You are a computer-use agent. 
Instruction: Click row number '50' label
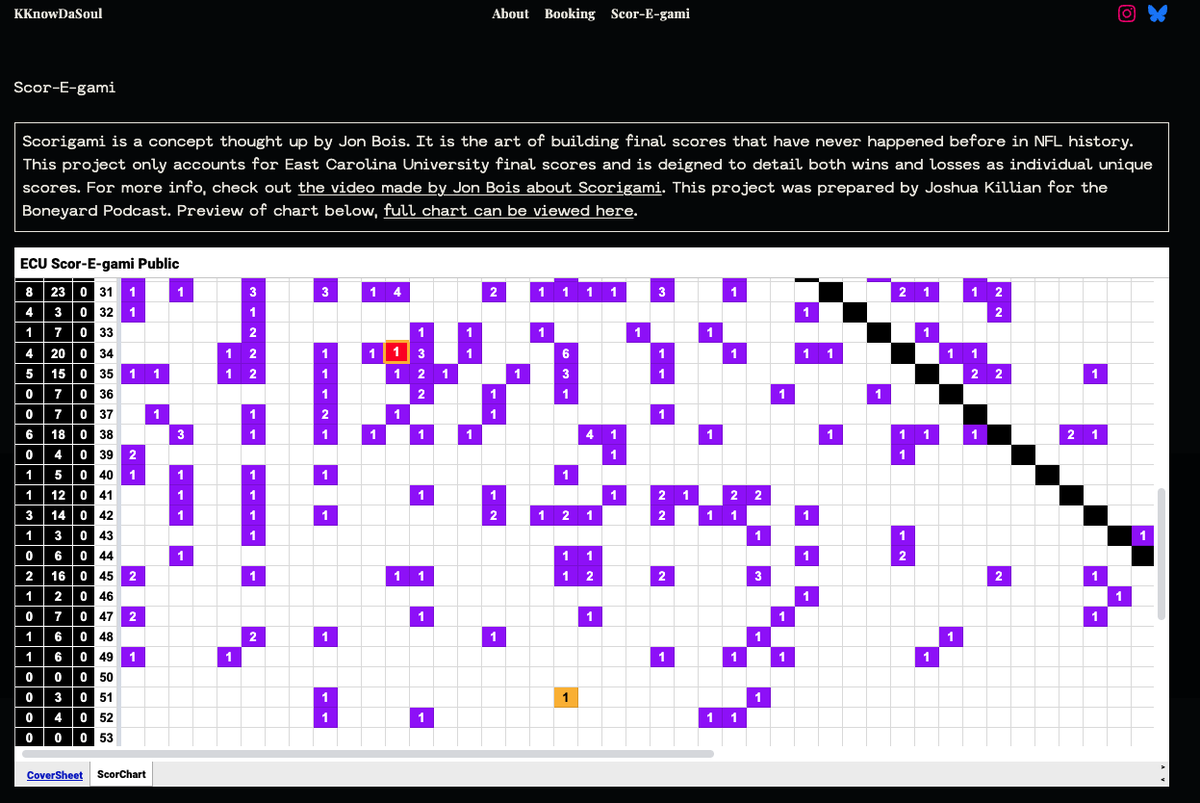pos(107,677)
